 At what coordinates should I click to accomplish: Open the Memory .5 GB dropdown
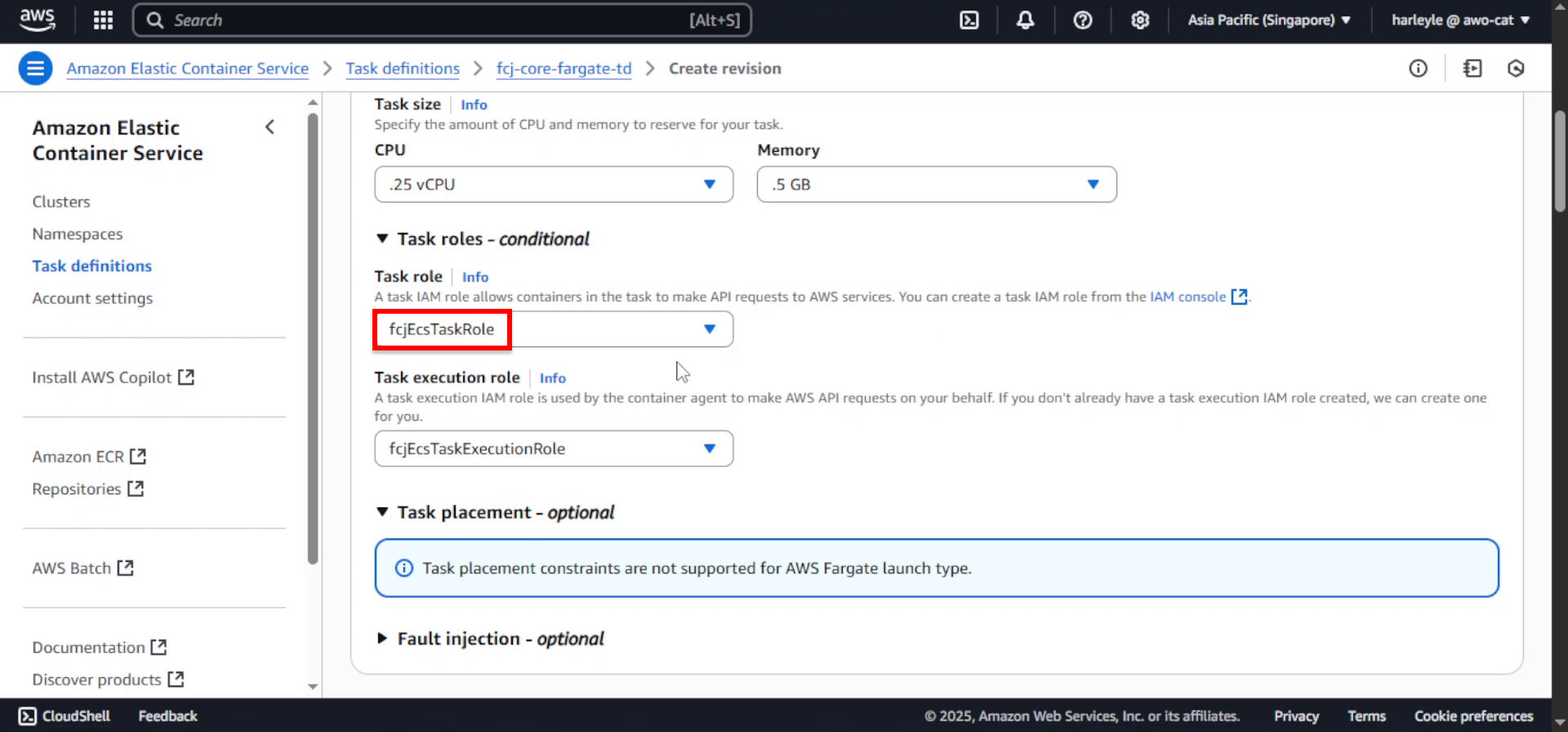pyautogui.click(x=937, y=185)
